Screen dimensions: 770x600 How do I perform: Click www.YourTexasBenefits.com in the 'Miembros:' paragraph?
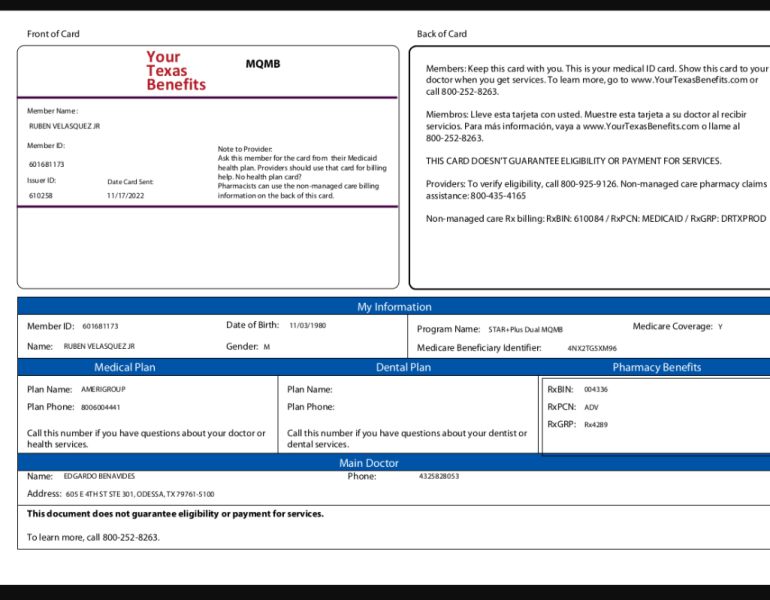(x=641, y=126)
